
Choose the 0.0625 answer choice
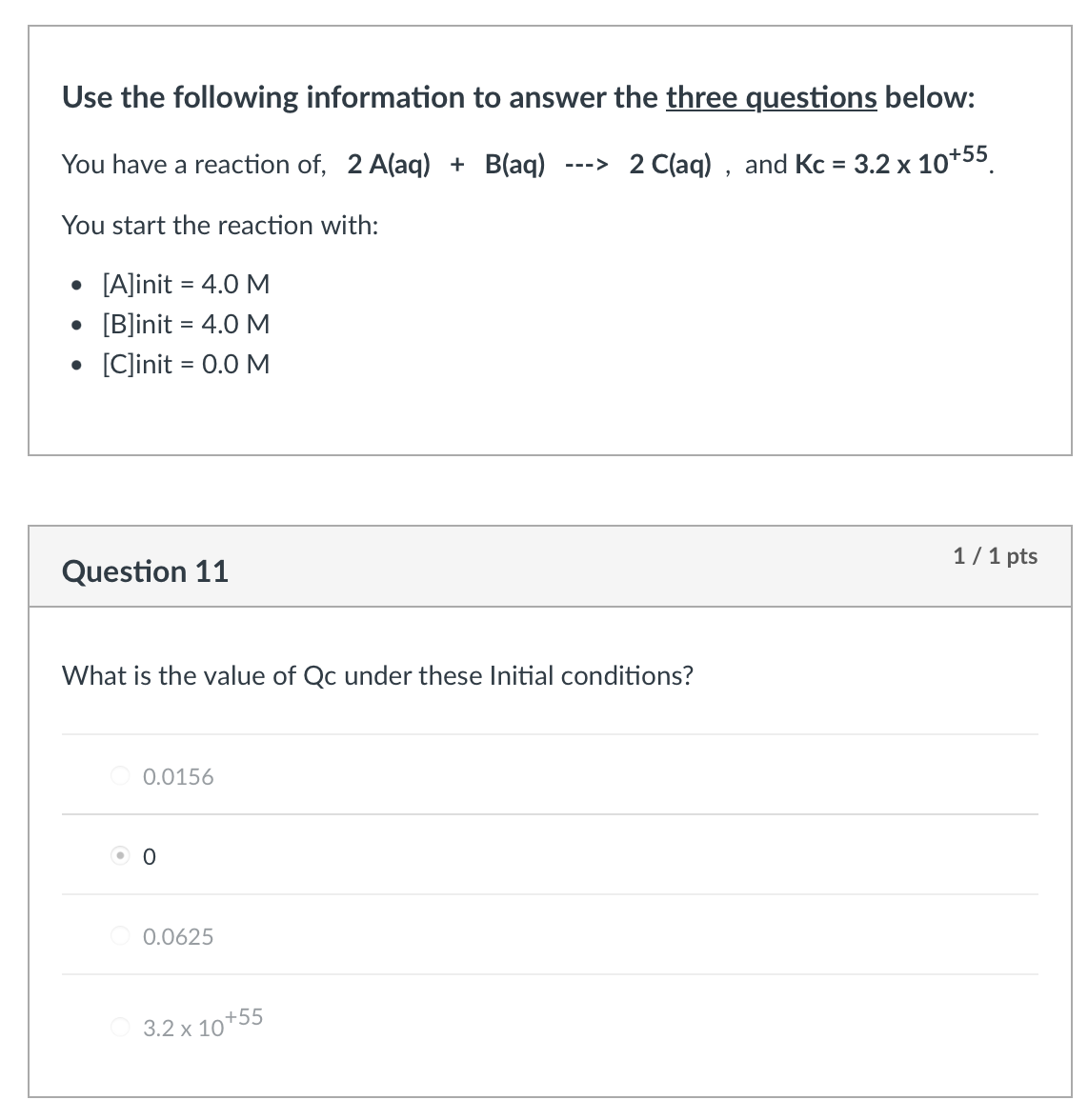(118, 935)
